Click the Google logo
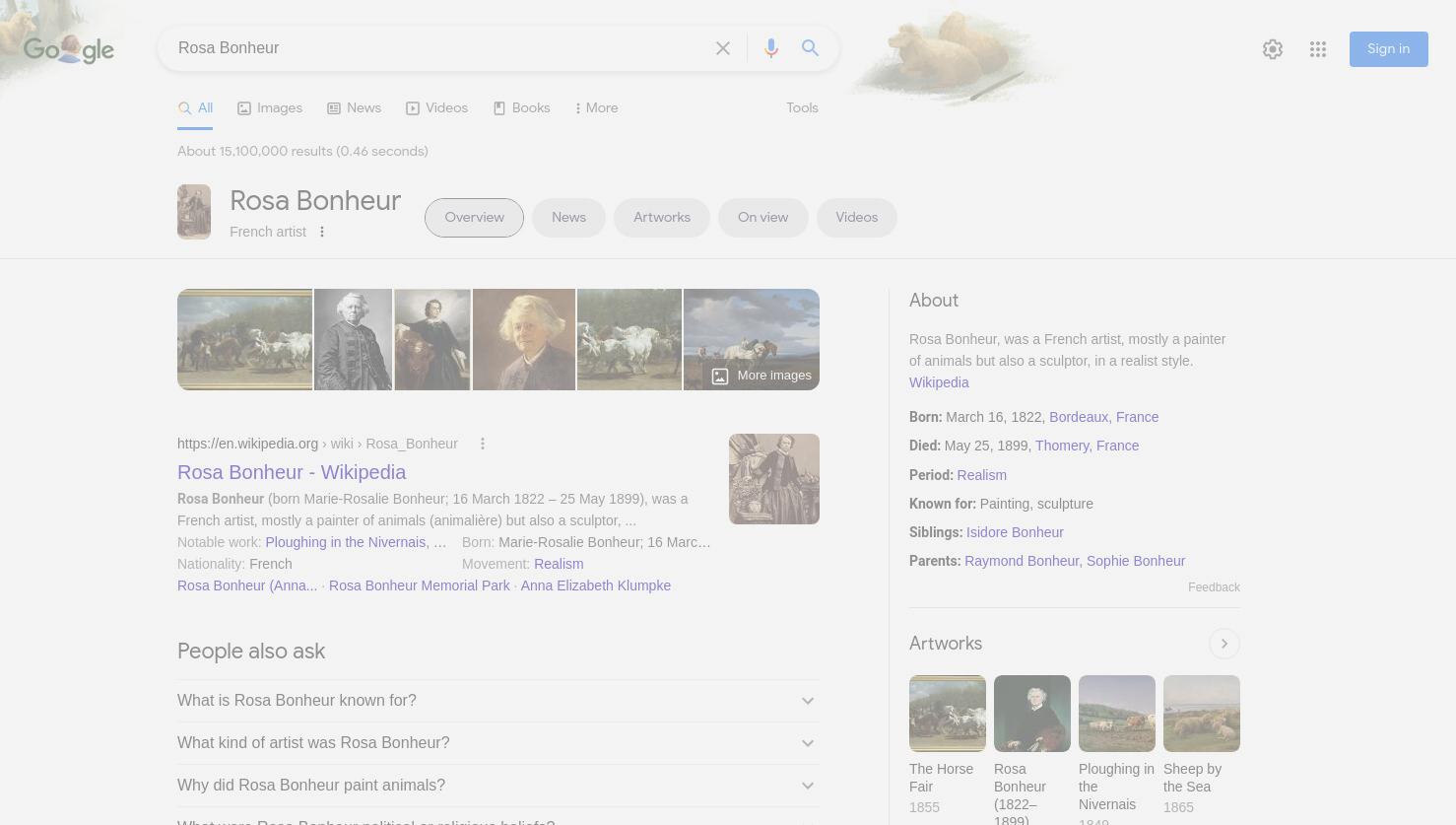The width and height of the screenshot is (1456, 825). coord(69,48)
